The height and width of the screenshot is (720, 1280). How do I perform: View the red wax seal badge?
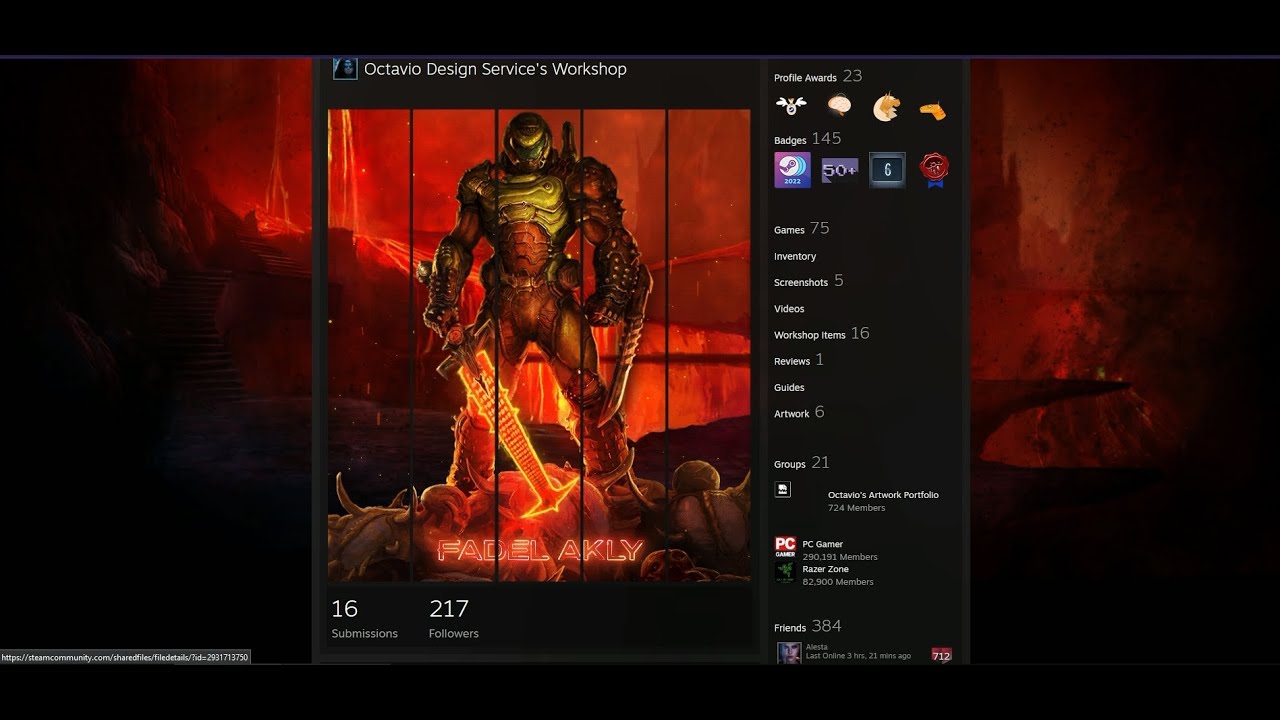(x=934, y=170)
